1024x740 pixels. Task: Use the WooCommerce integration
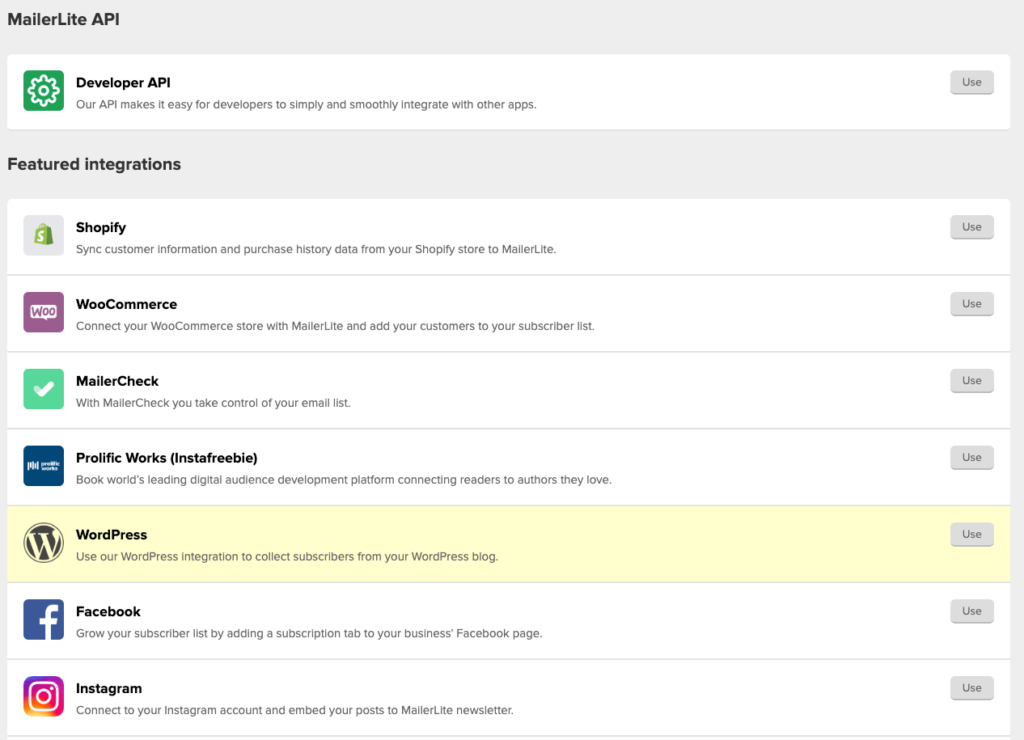[x=971, y=304]
